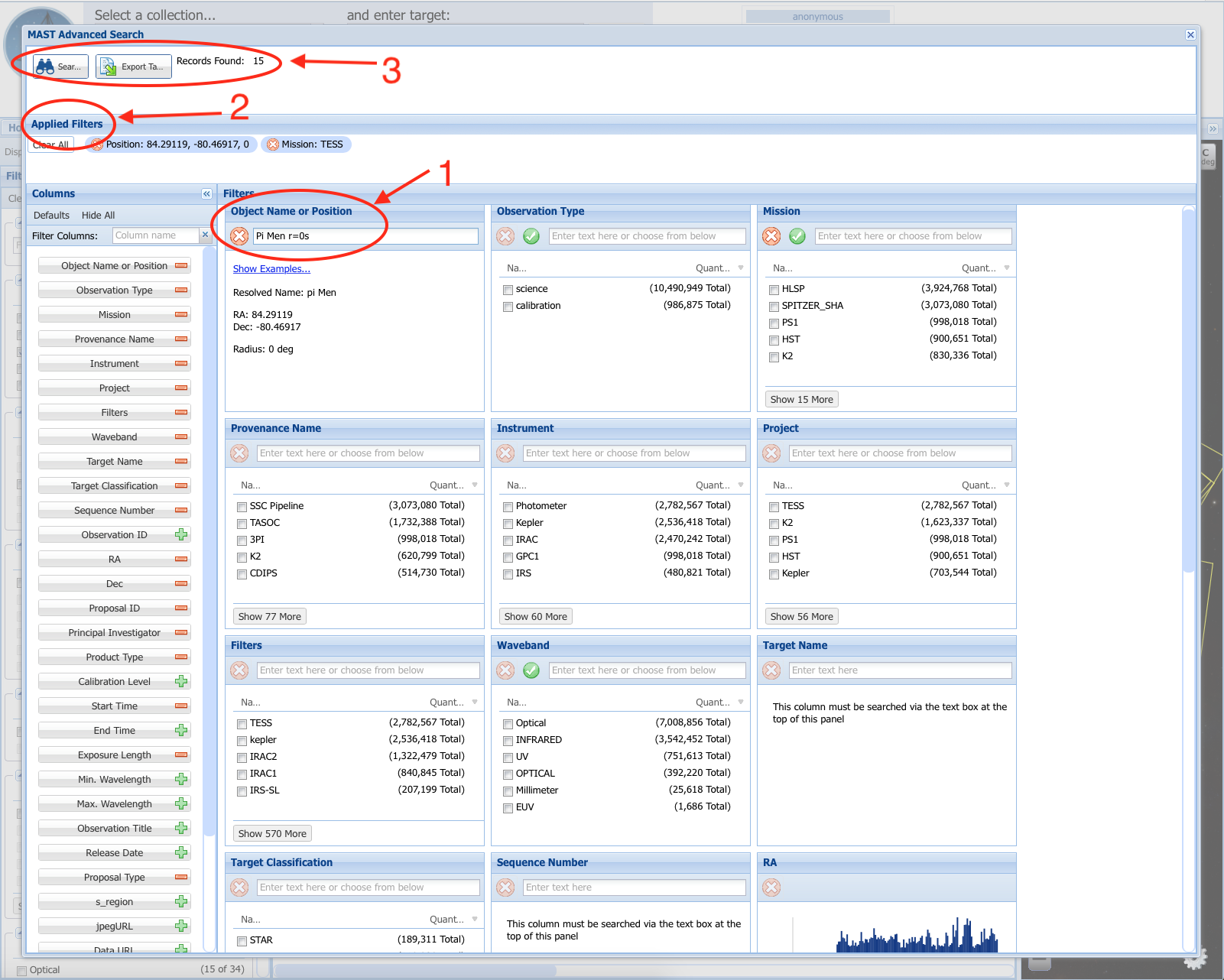
Task: Clear the Filters panel text filter
Action: pos(239,670)
